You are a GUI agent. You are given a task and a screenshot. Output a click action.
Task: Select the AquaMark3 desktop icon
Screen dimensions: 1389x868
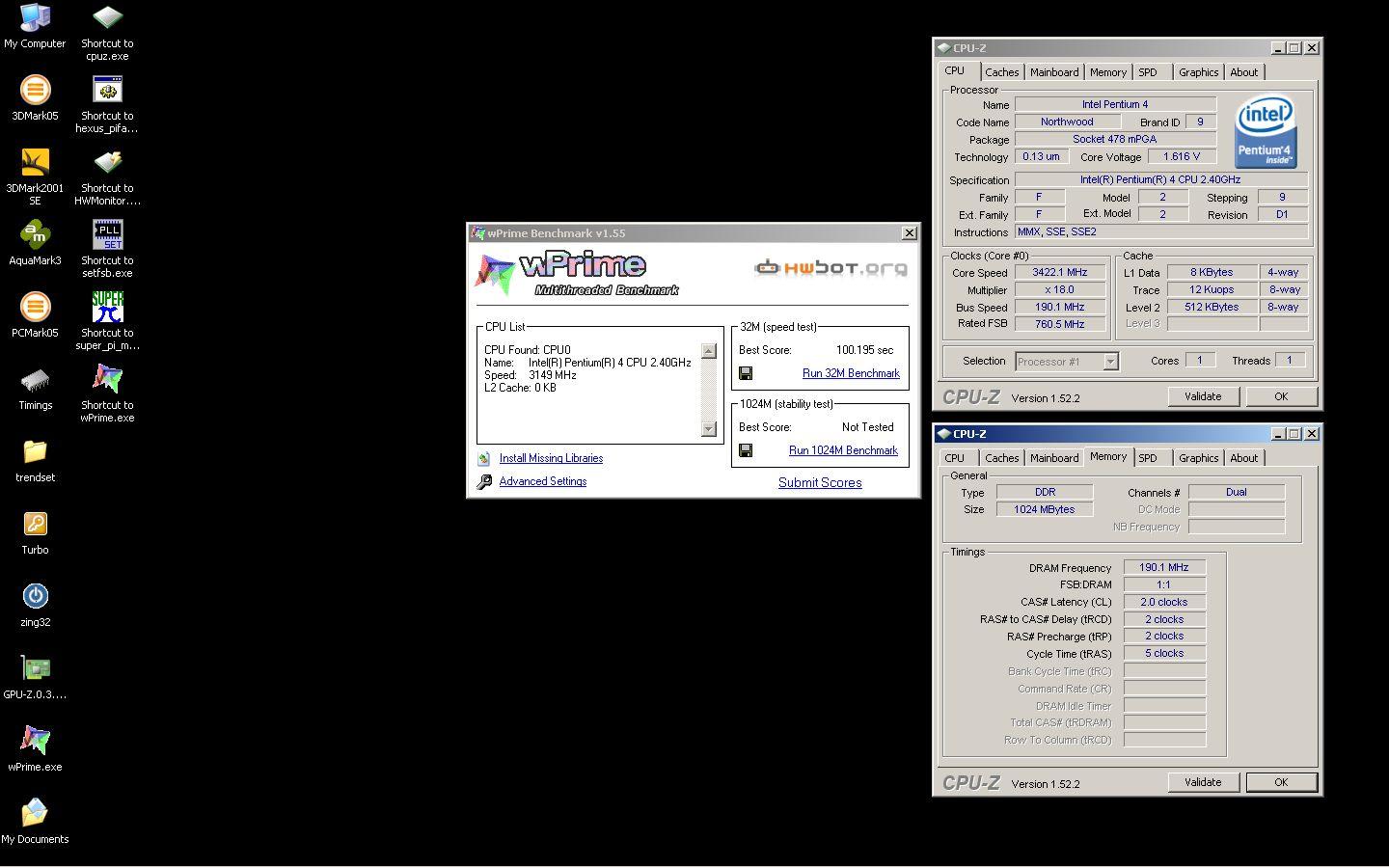tap(35, 242)
